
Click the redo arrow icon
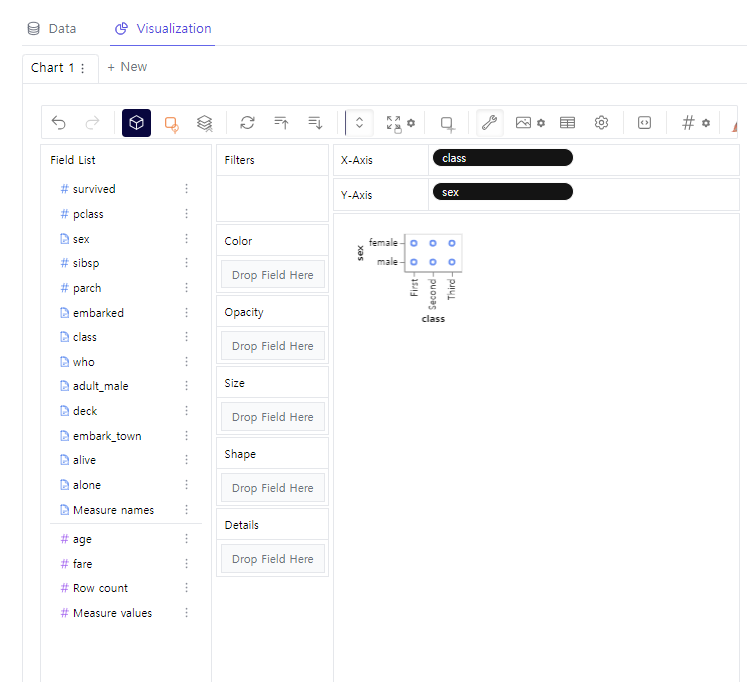tap(92, 123)
